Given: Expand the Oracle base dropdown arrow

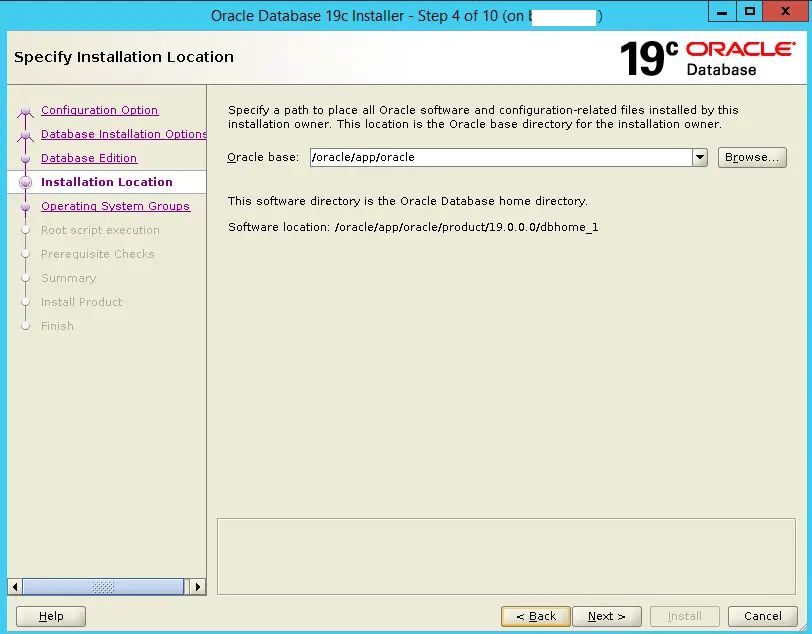Looking at the screenshot, I should pos(700,157).
